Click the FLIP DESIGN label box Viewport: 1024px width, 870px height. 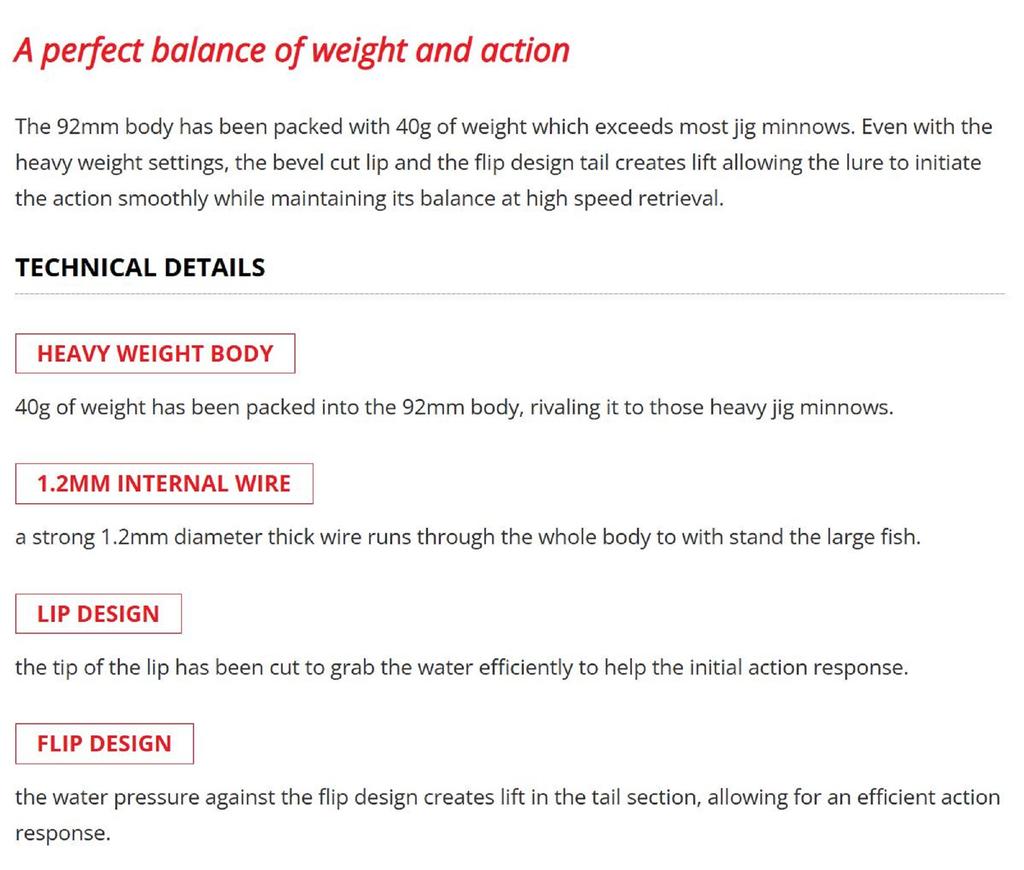pos(104,743)
